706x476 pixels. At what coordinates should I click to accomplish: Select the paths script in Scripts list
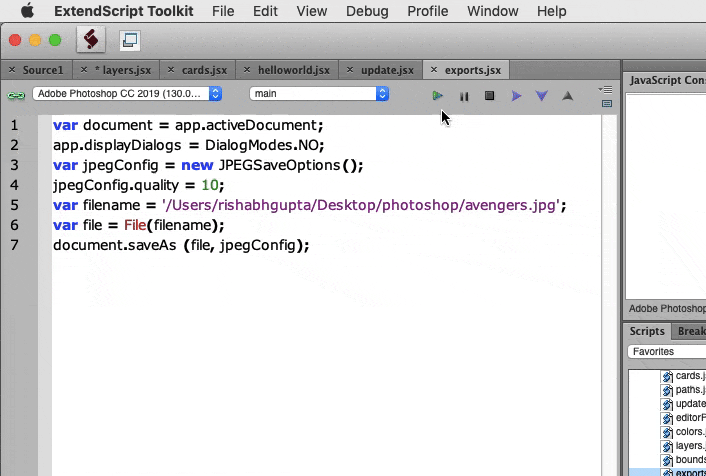tap(684, 390)
